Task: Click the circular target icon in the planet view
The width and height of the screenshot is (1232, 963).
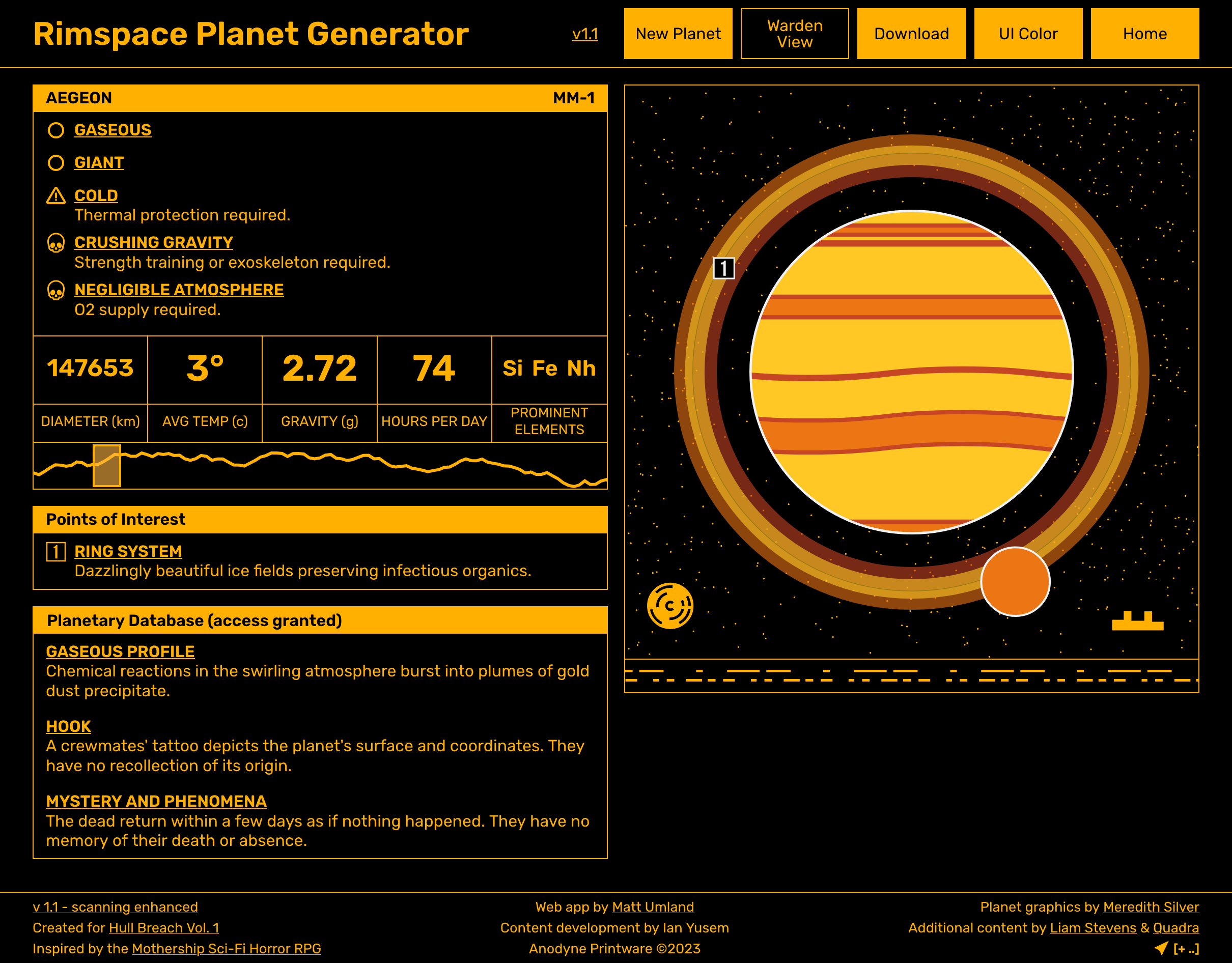Action: pos(669,606)
